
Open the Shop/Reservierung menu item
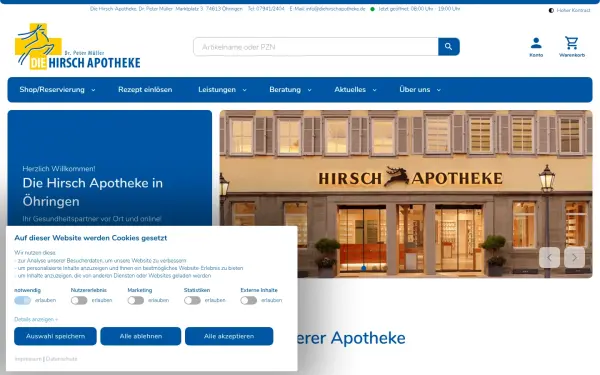[x=52, y=90]
